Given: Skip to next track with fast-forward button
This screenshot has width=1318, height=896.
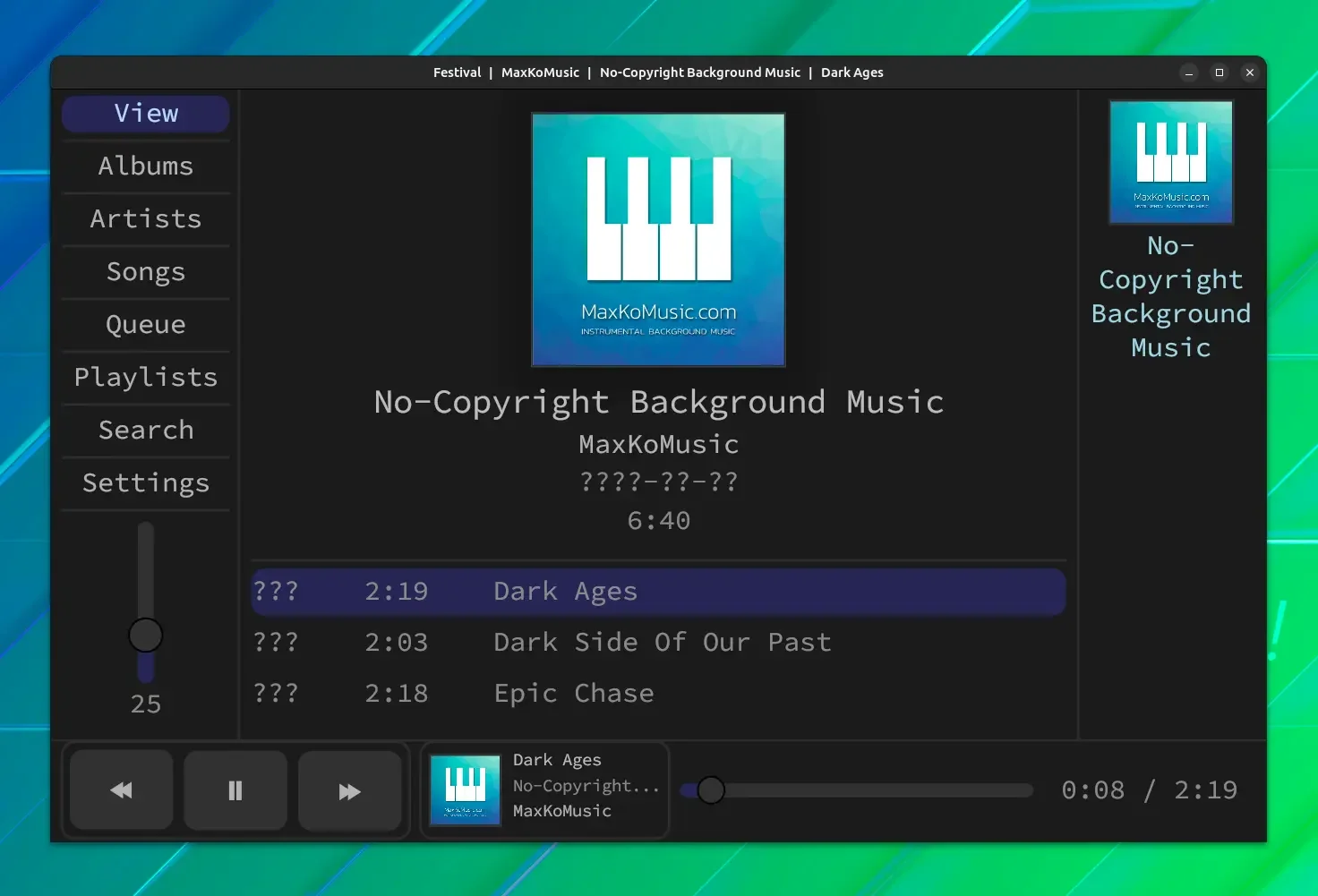Looking at the screenshot, I should [349, 790].
